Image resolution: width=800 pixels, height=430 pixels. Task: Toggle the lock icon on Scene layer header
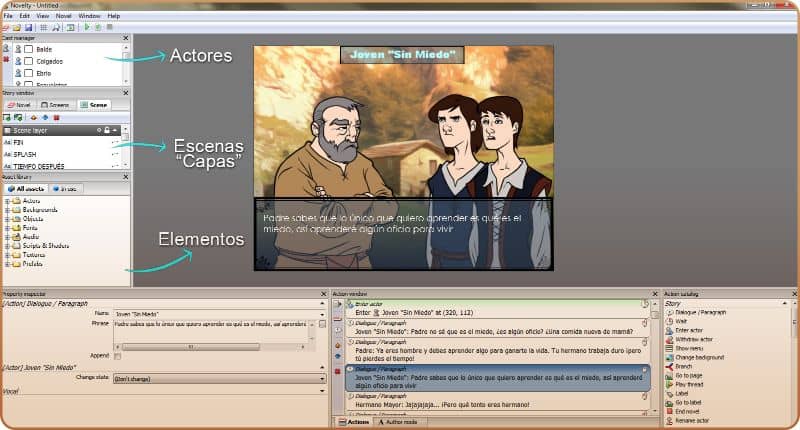pos(107,131)
